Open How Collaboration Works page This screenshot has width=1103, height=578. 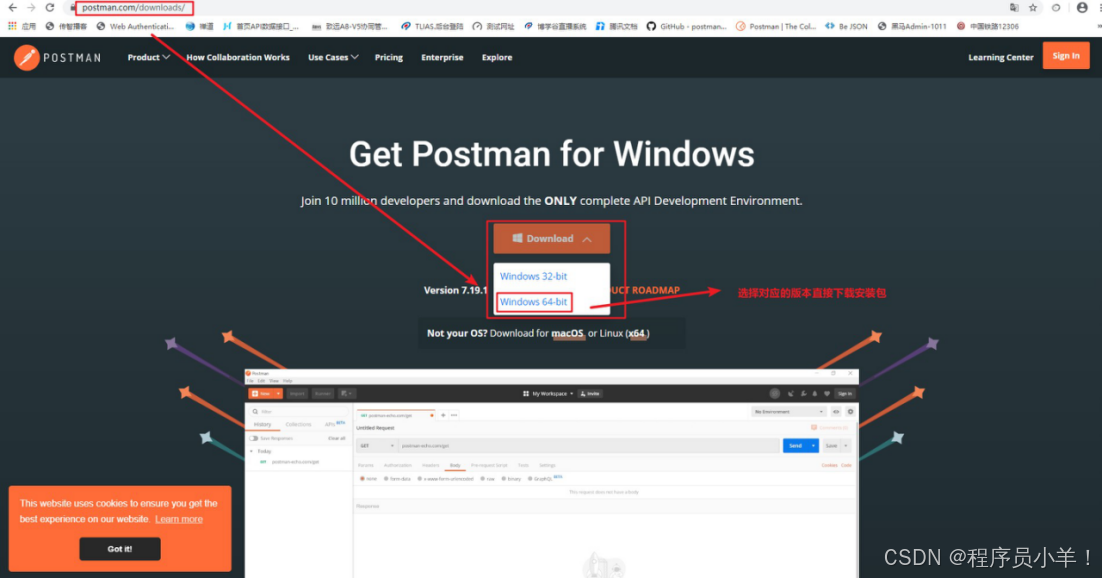point(238,58)
